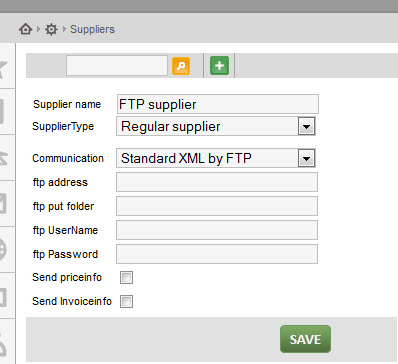Click the arrow icon in left sidebar
Viewport: 398px width, 364px height.
point(3,157)
